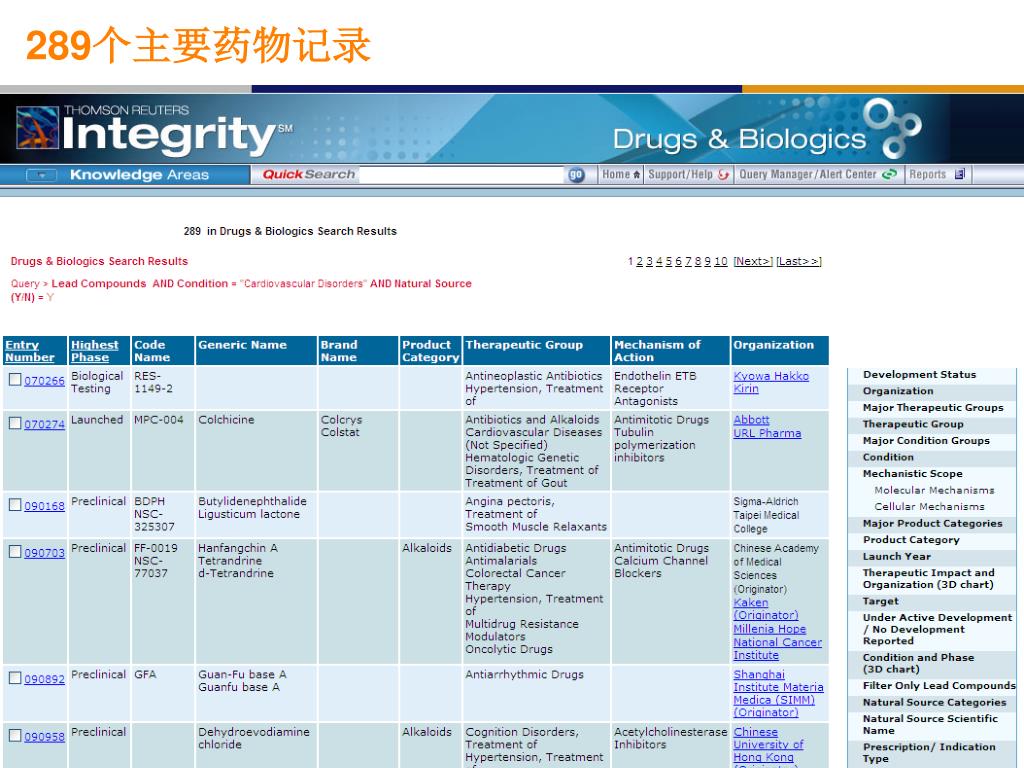Select Natural Source Categories sidebar item
This screenshot has width=1024, height=768.
tap(934, 702)
